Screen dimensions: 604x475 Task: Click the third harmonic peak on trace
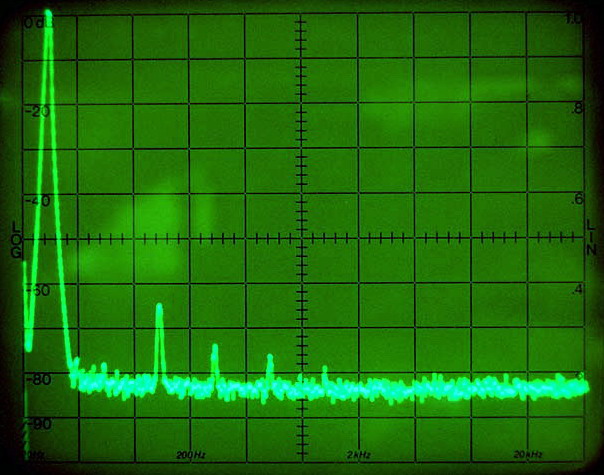[214, 348]
